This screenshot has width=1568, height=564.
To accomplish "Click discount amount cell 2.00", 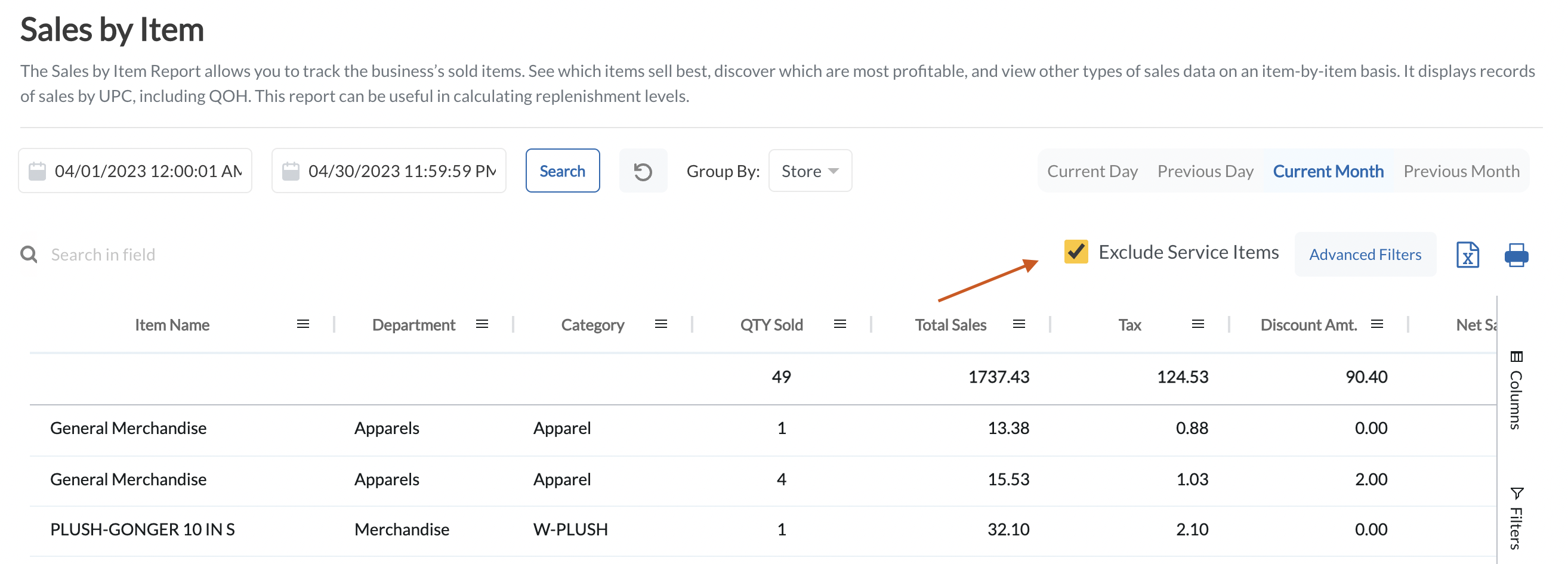I will [x=1371, y=479].
